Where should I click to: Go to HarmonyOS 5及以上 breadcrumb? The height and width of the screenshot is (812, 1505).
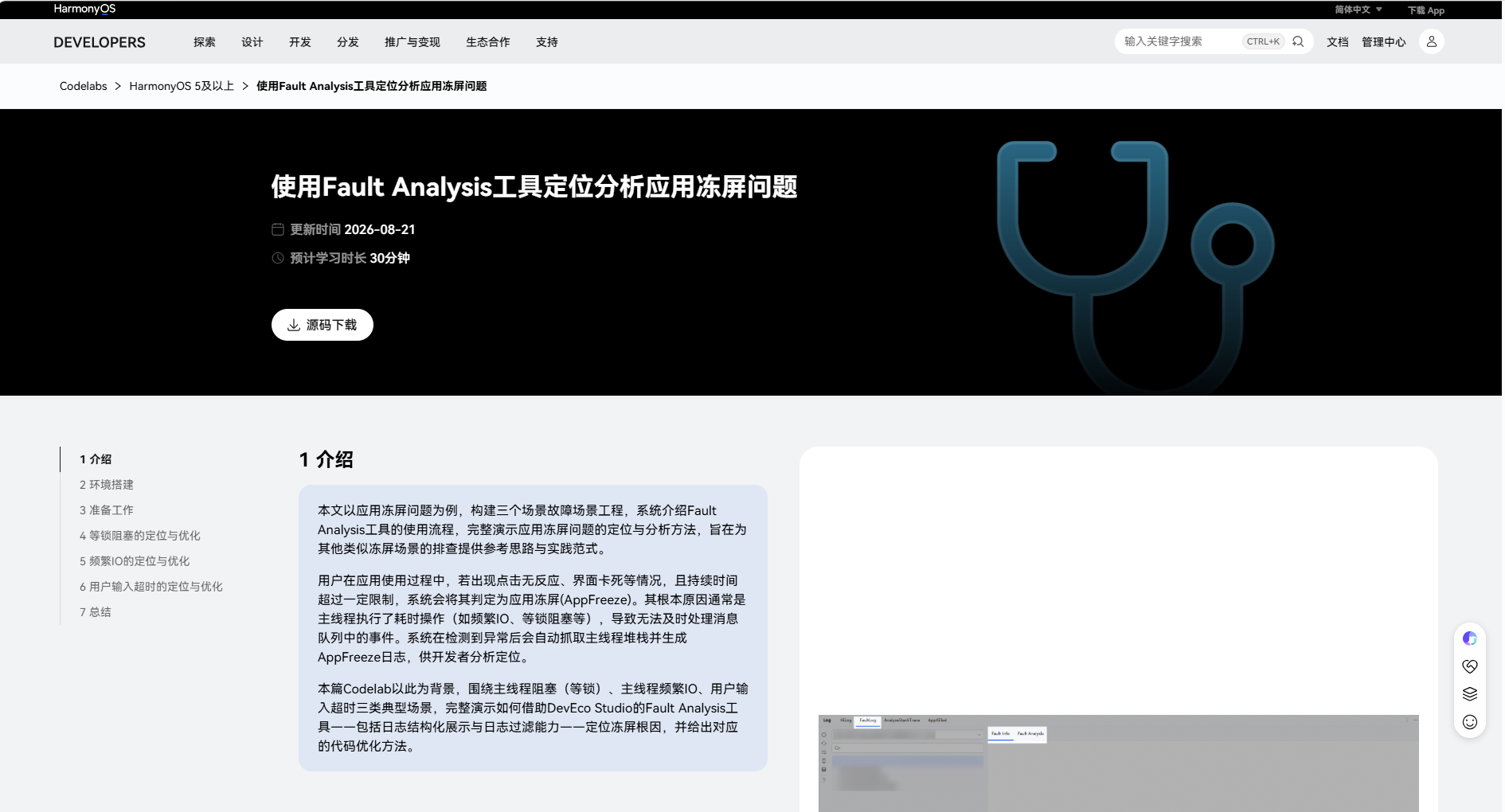(x=182, y=86)
